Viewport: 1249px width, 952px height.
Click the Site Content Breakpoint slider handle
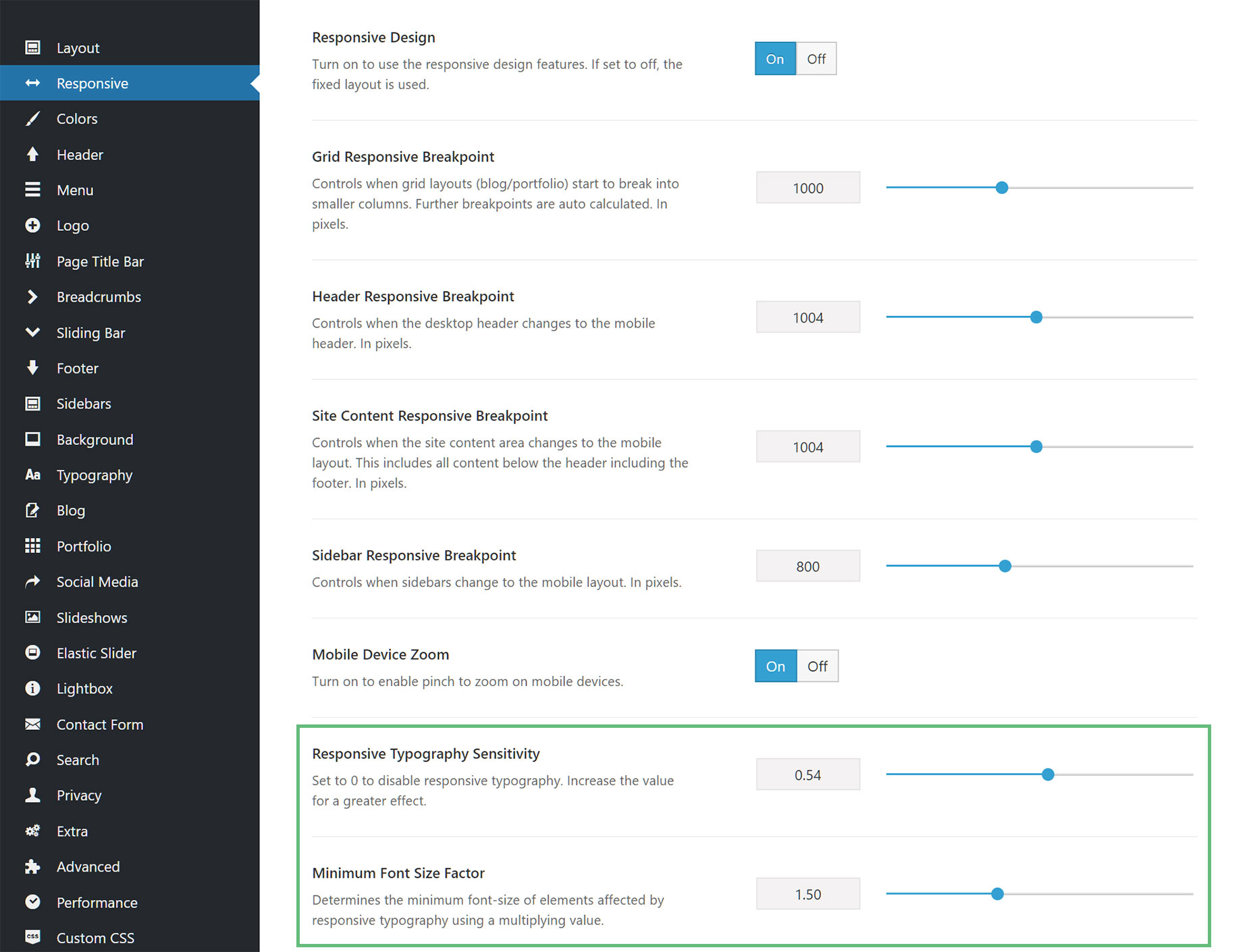pyautogui.click(x=1036, y=446)
